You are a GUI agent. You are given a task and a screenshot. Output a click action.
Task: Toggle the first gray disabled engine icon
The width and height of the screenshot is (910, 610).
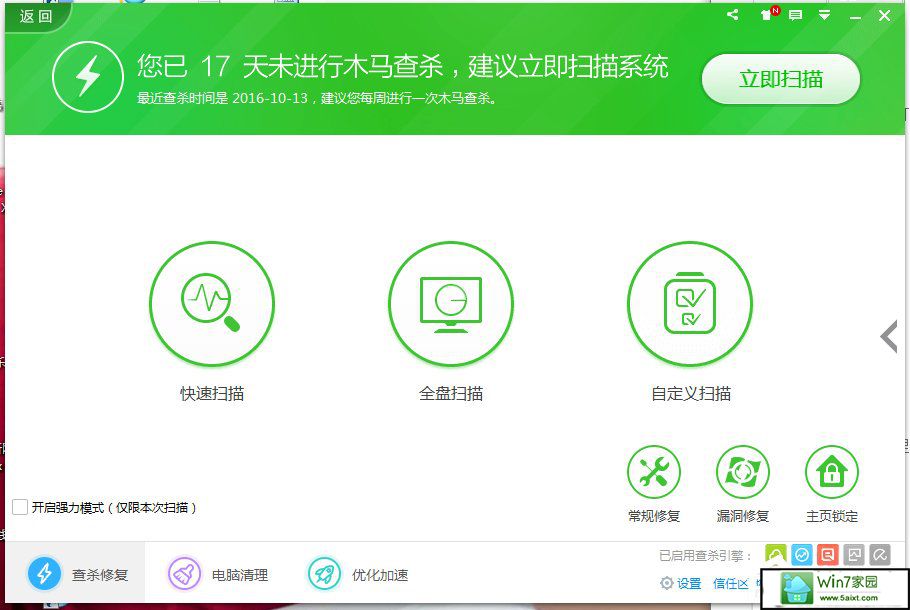coord(854,555)
